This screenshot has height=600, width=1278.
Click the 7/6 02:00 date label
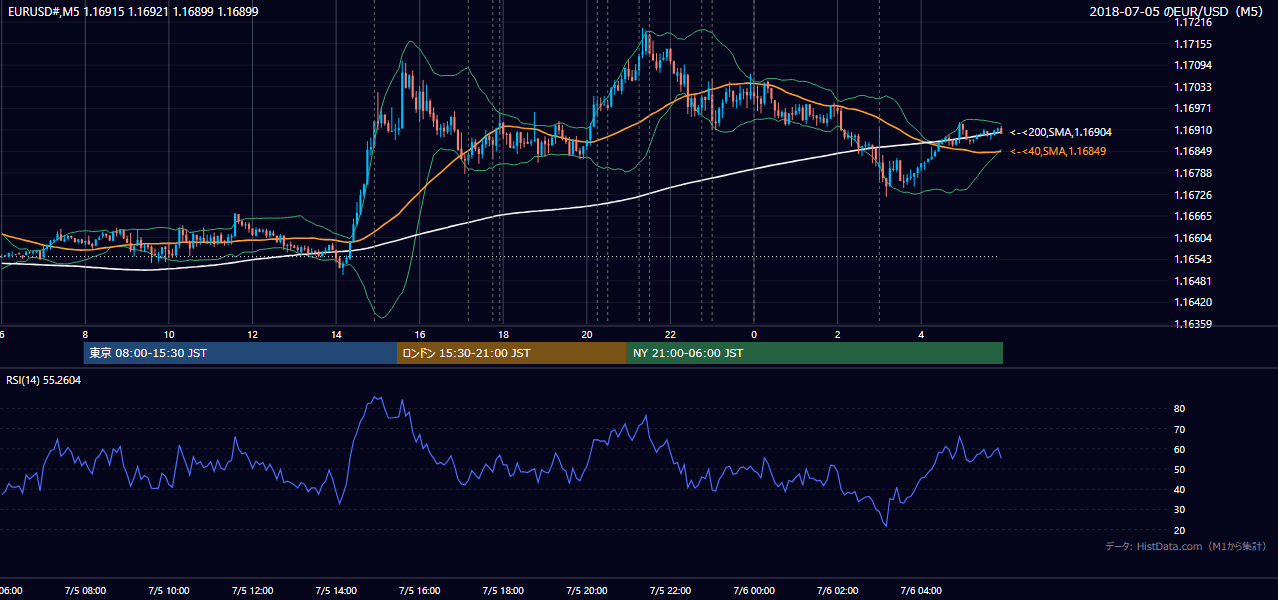click(x=837, y=590)
